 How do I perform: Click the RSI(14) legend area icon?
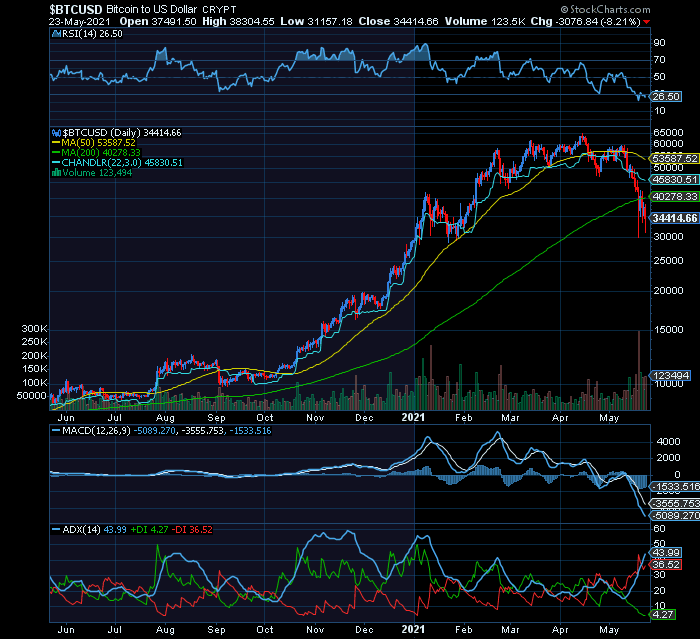coord(56,34)
